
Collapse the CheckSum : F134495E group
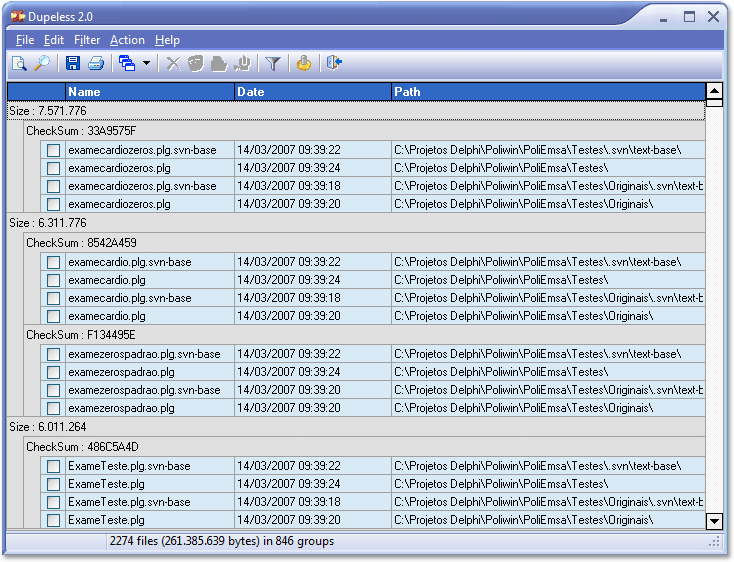coord(364,335)
